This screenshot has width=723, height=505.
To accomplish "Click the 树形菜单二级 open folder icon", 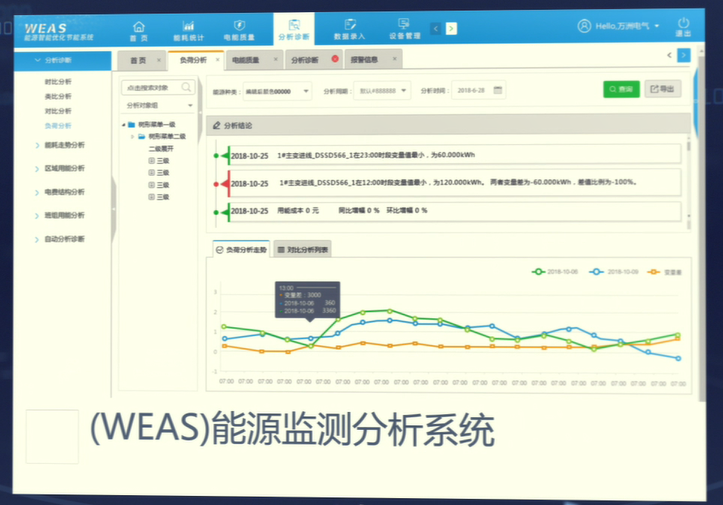I will 142,137.
